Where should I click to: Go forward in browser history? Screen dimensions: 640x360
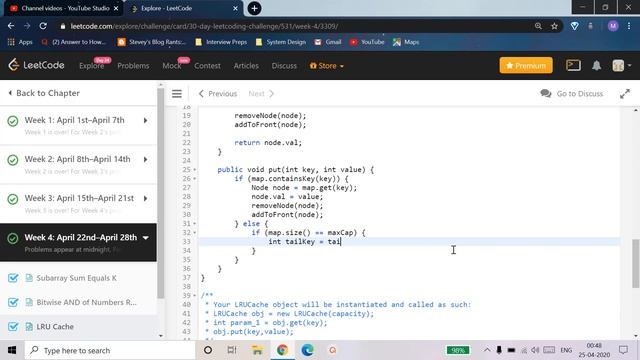pos(27,26)
